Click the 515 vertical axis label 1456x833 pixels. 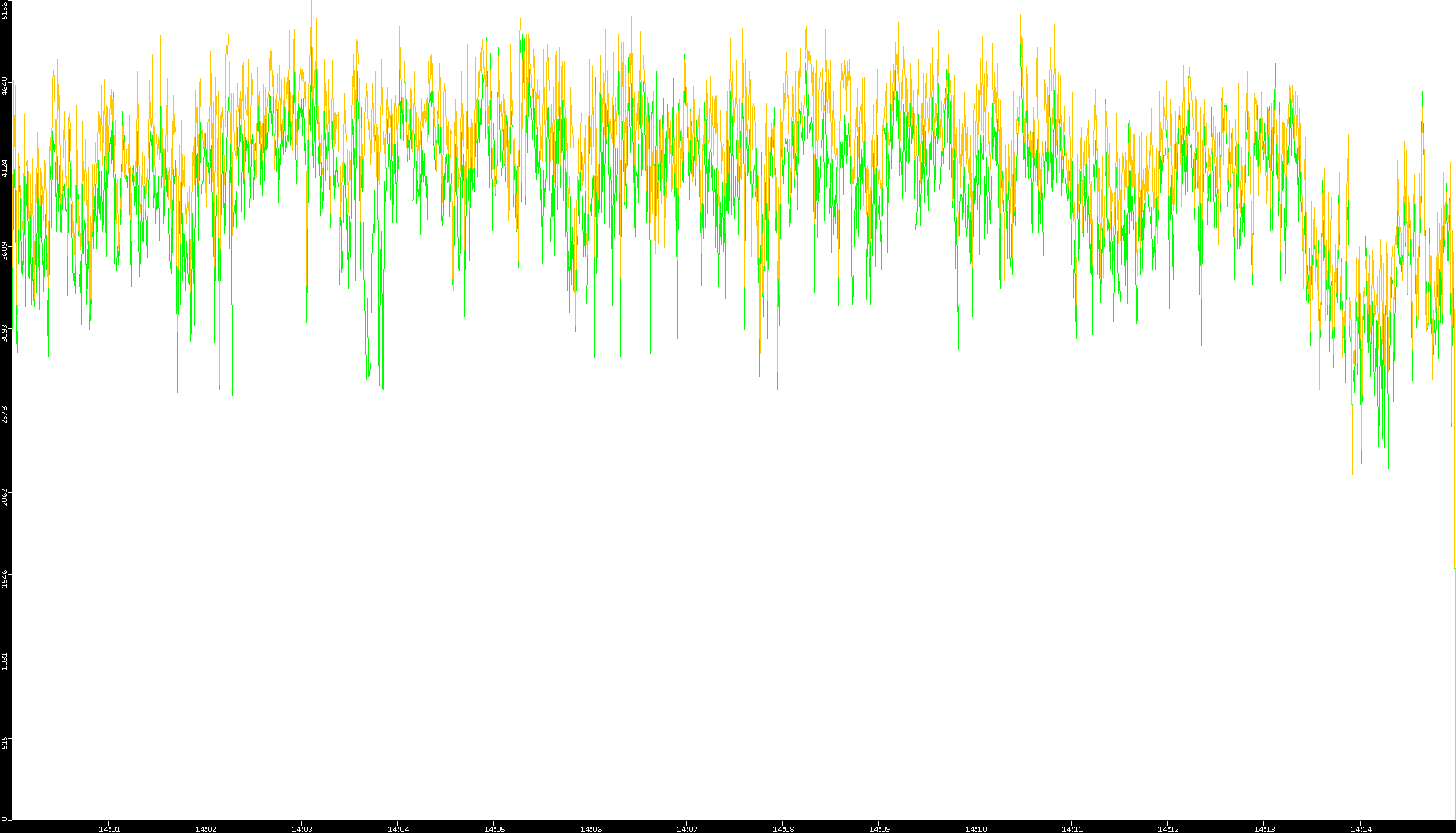point(6,742)
